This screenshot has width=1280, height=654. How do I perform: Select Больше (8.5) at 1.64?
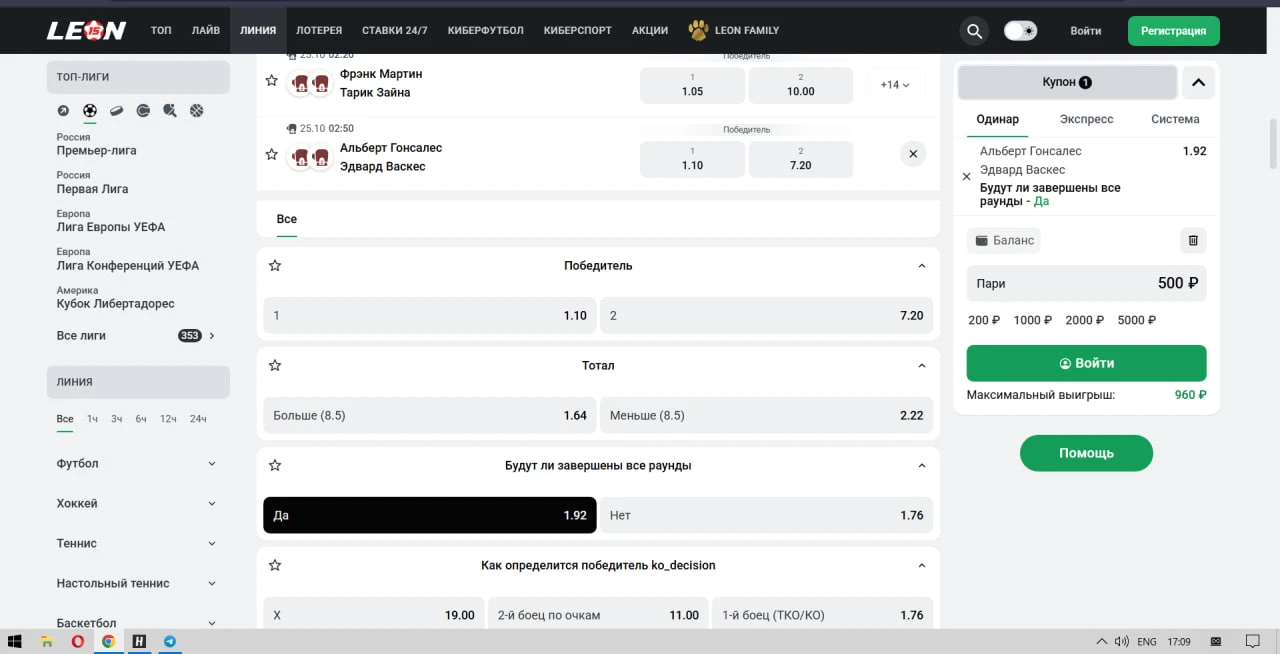tap(430, 415)
